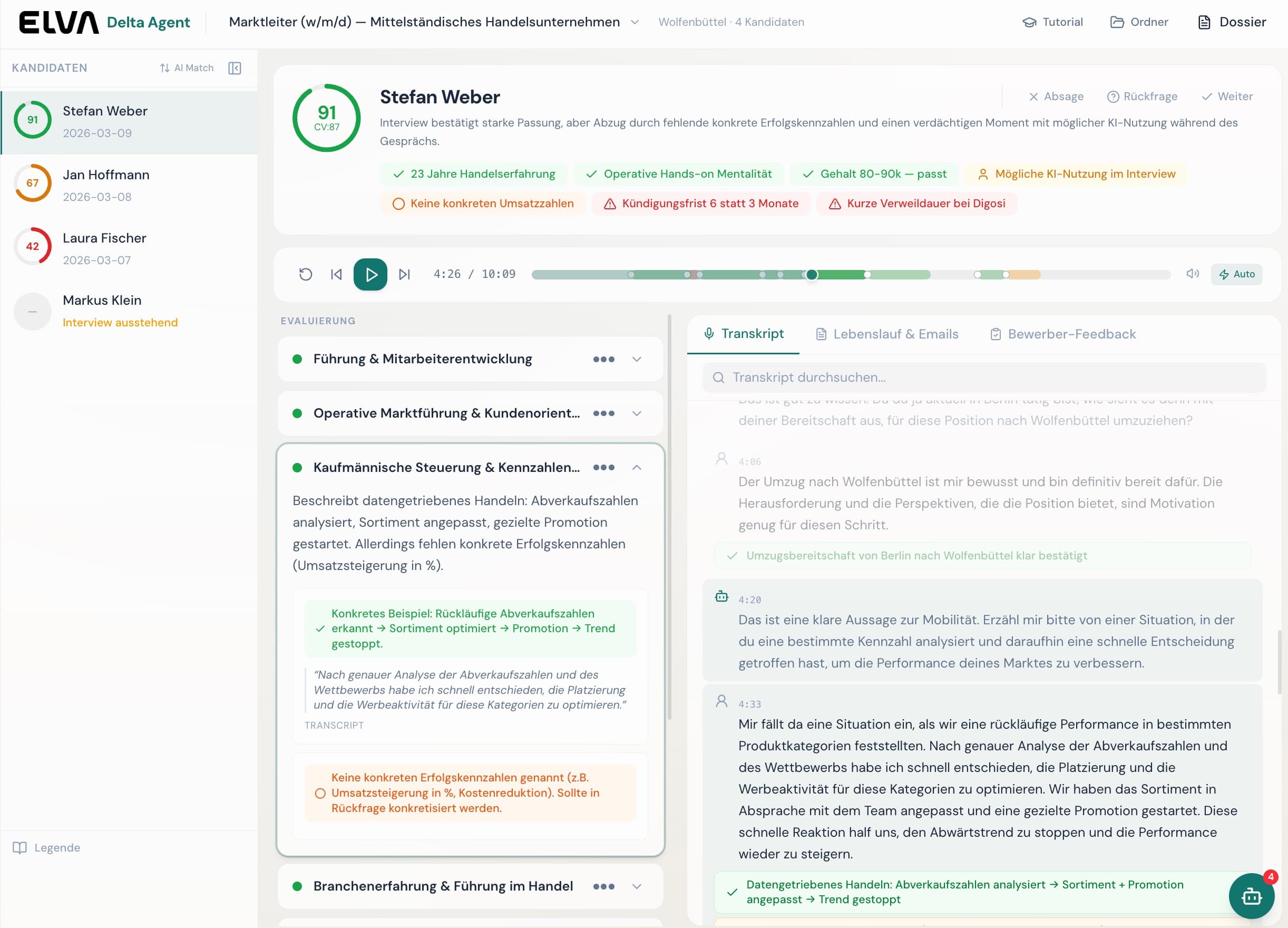Click the Absage button

point(1056,96)
